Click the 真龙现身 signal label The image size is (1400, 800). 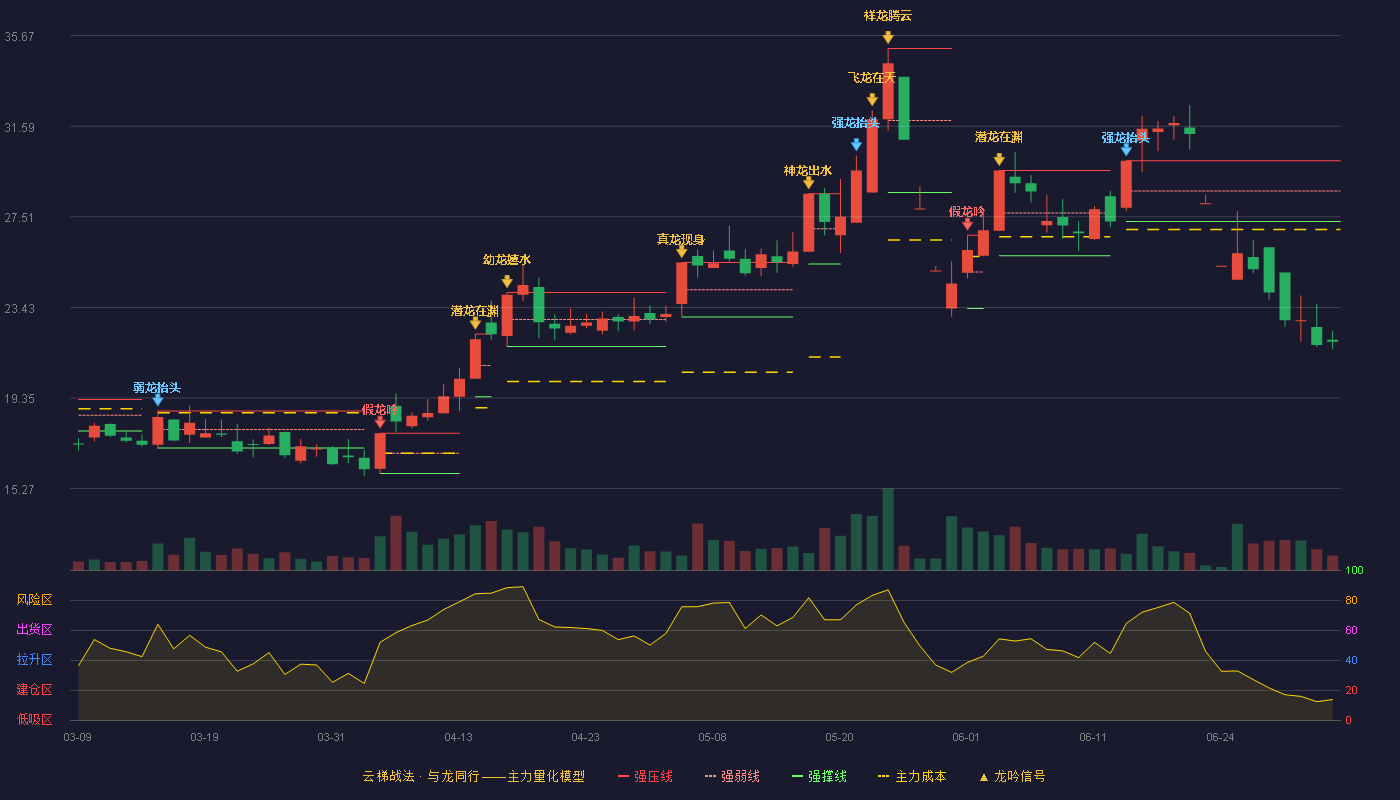pyautogui.click(x=681, y=239)
